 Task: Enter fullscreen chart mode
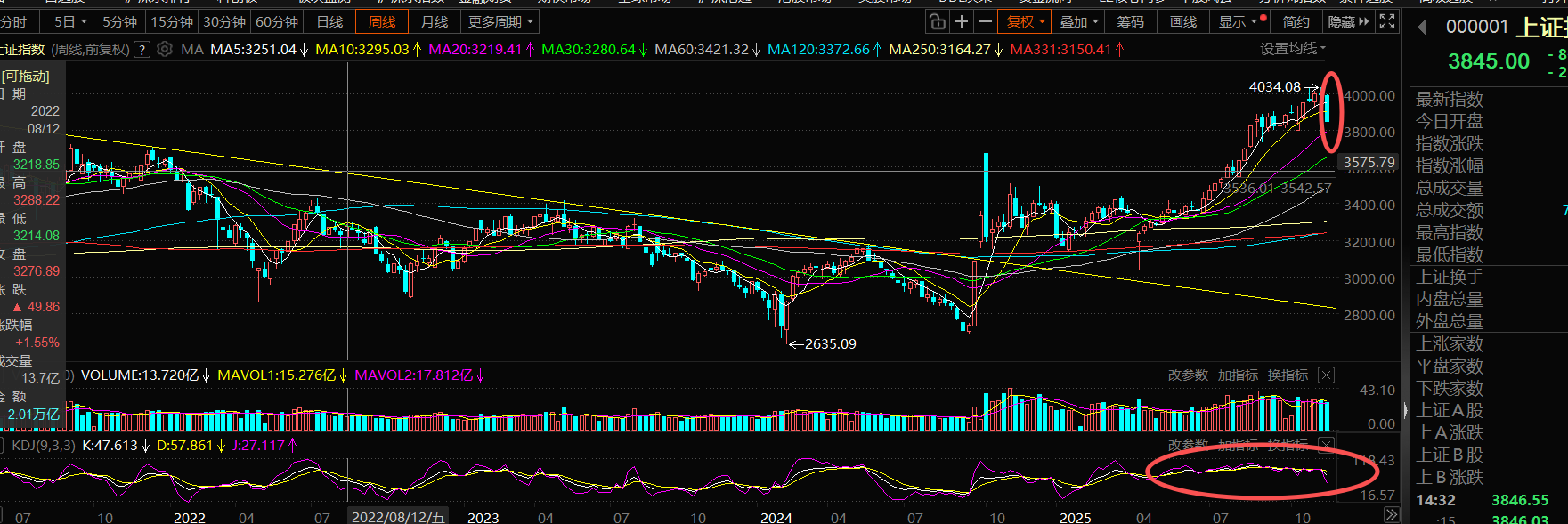click(1387, 21)
